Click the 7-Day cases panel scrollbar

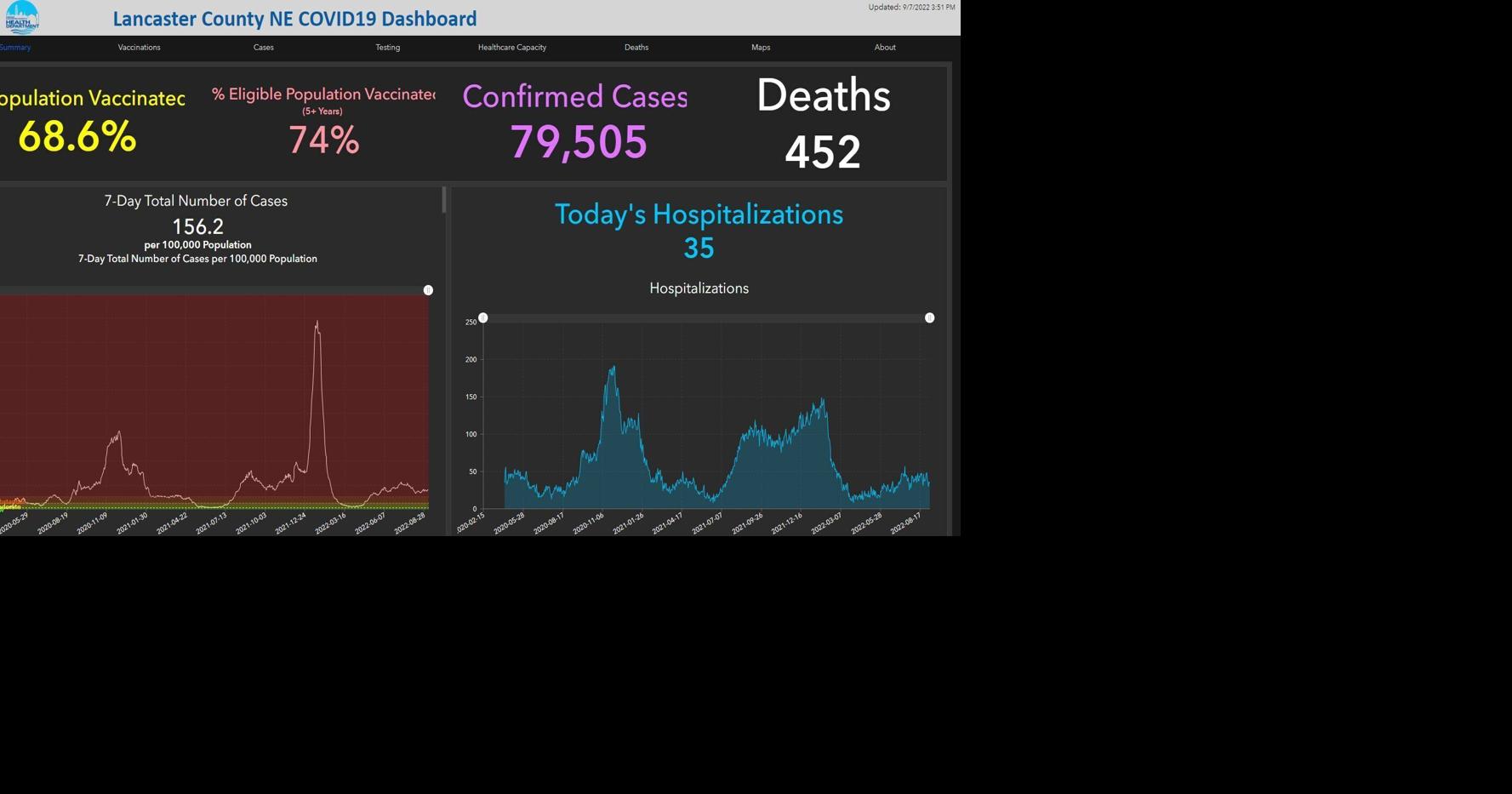[443, 201]
